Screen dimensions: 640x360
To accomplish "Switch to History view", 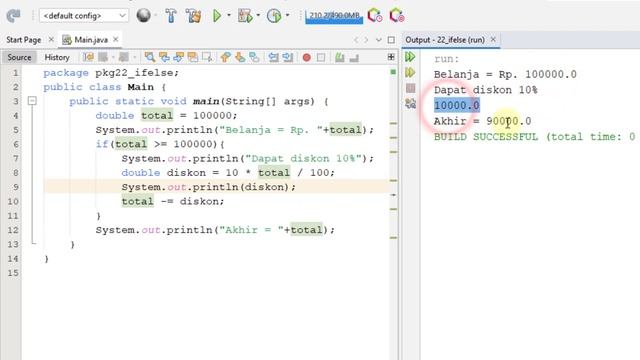I will pos(57,58).
